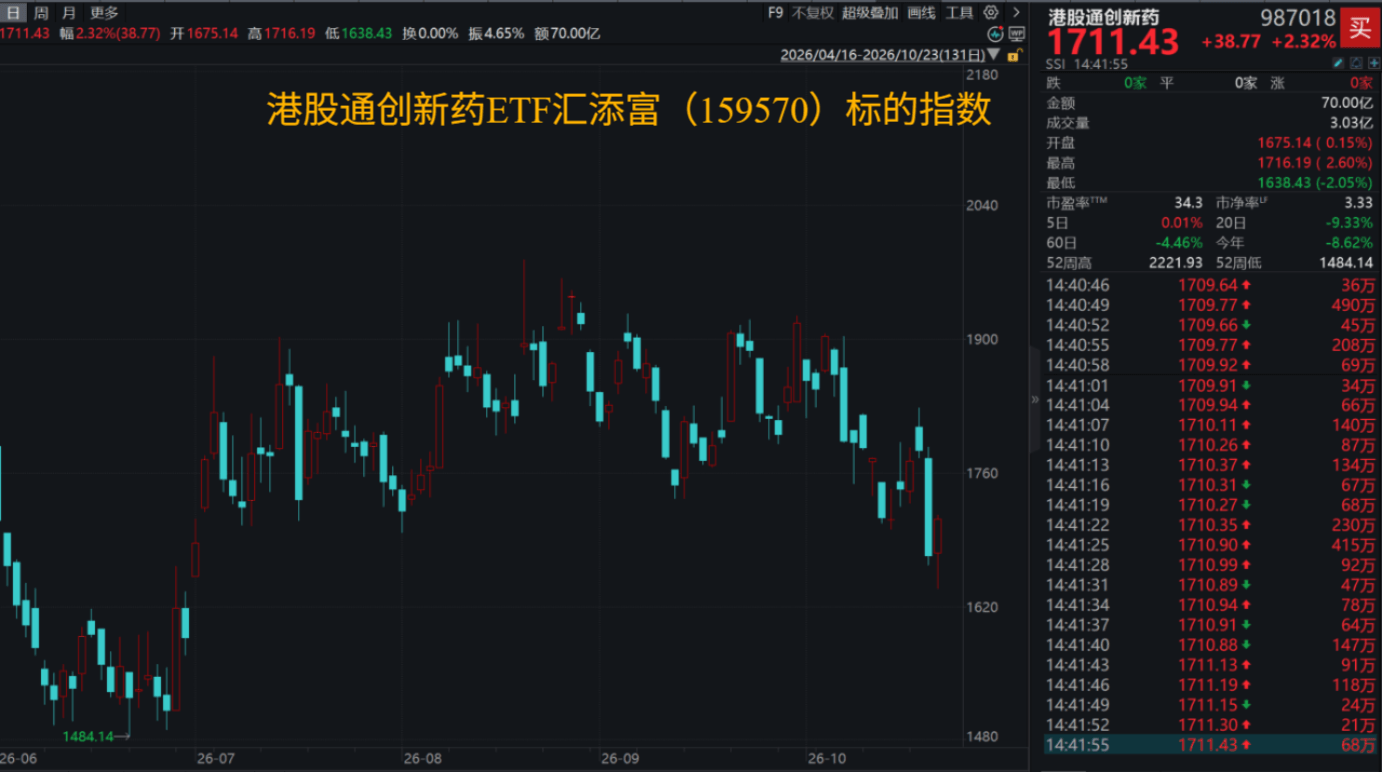Click the right arrow next to settings gear

(x=1016, y=12)
